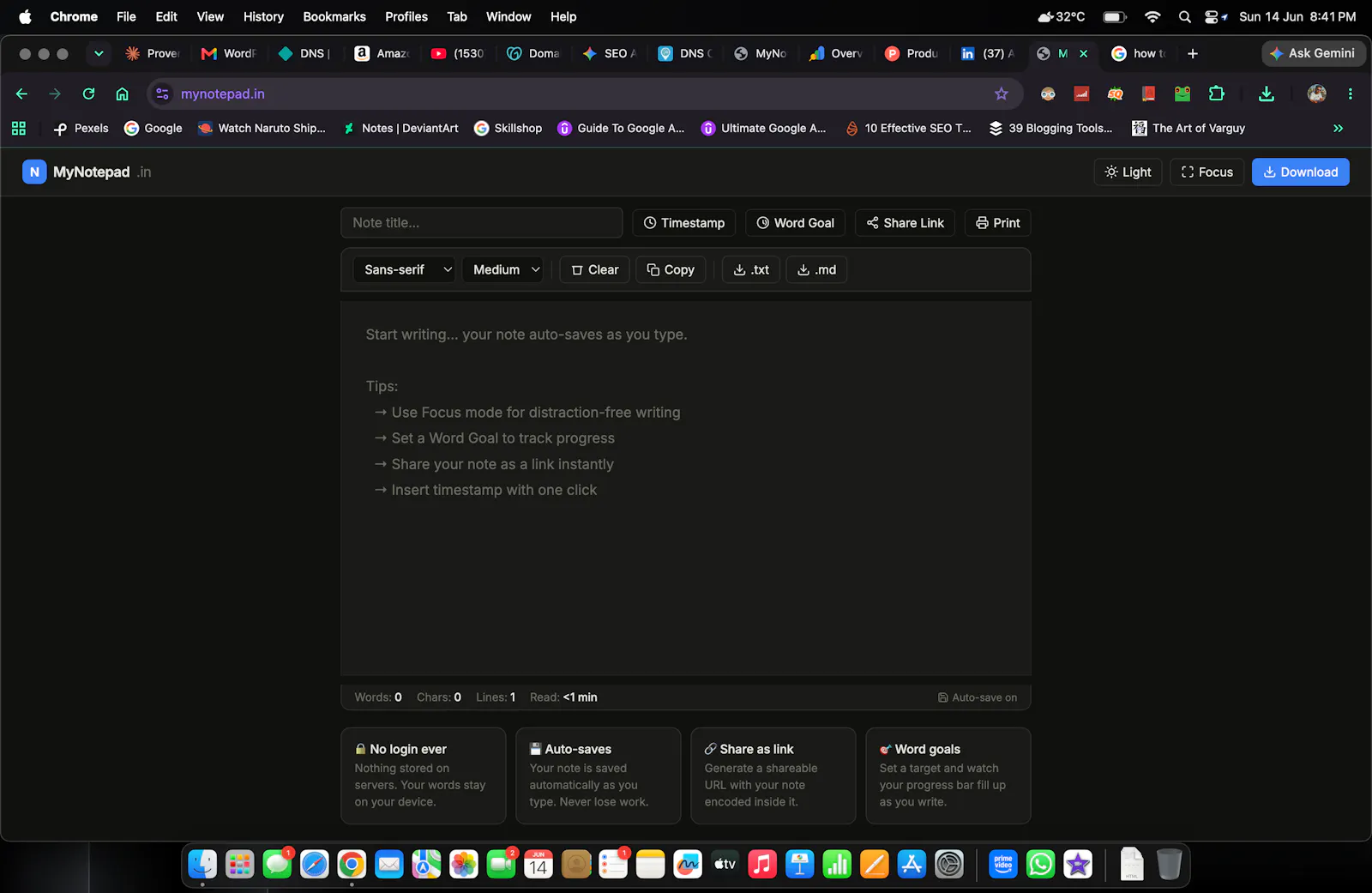Click the MyNotepad logo icon
The width and height of the screenshot is (1372, 893).
pos(34,172)
